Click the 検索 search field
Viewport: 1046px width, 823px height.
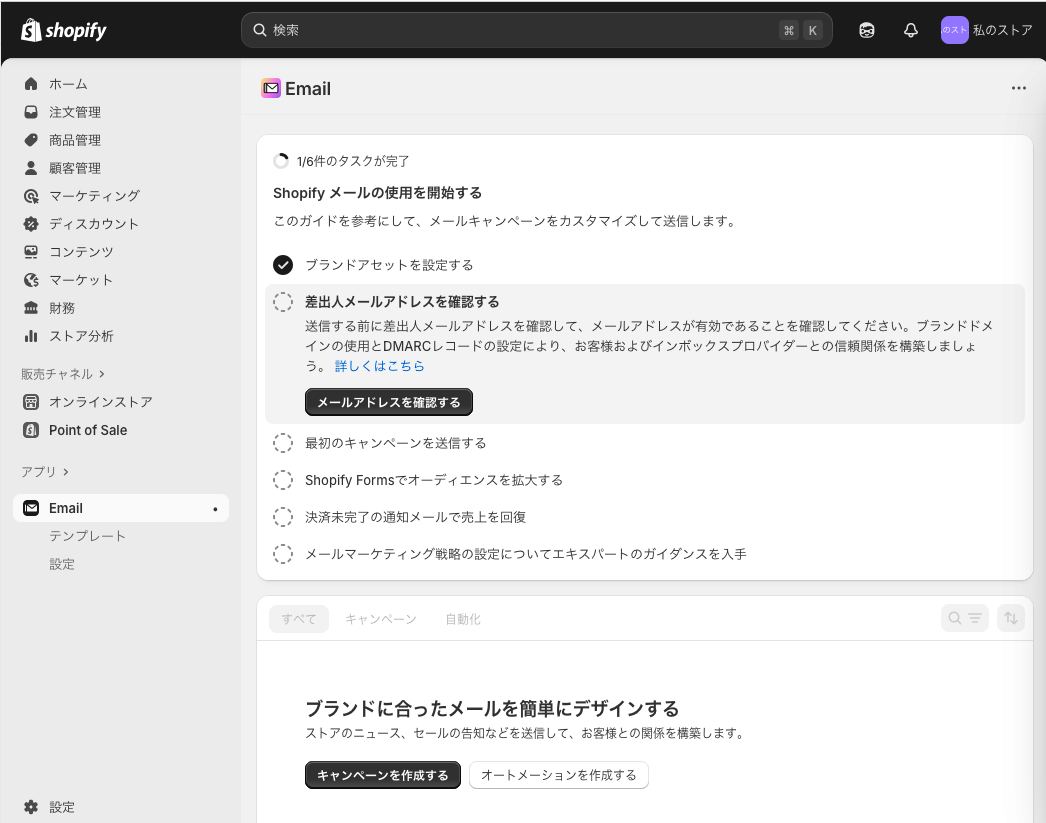pos(536,30)
